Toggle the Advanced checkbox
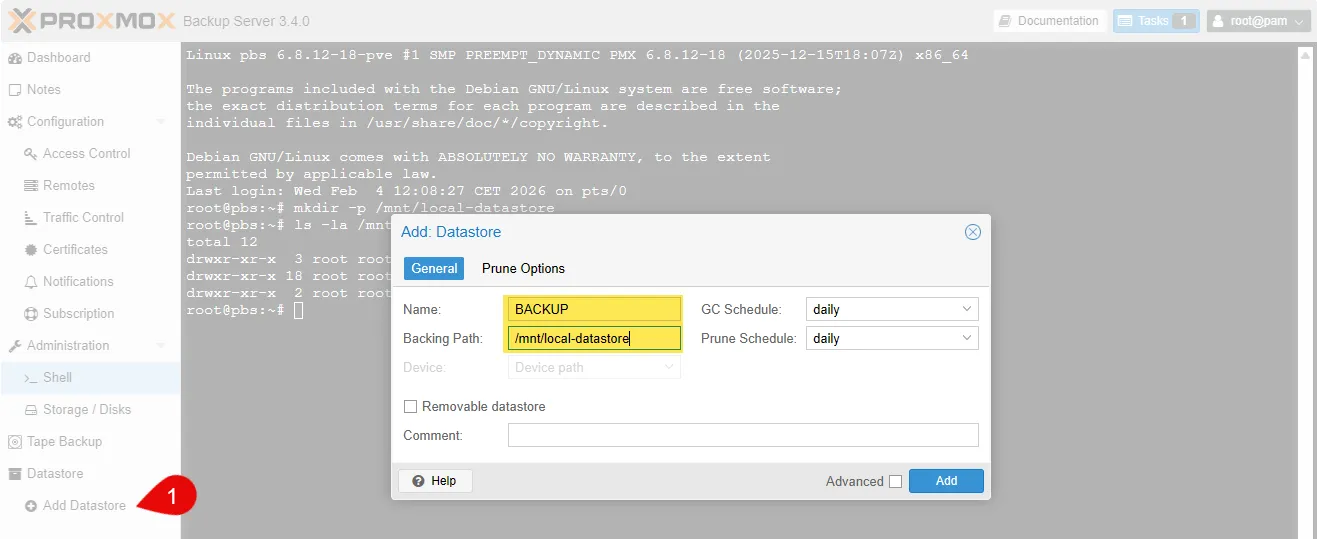Viewport: 1317px width, 539px height. pos(895,482)
